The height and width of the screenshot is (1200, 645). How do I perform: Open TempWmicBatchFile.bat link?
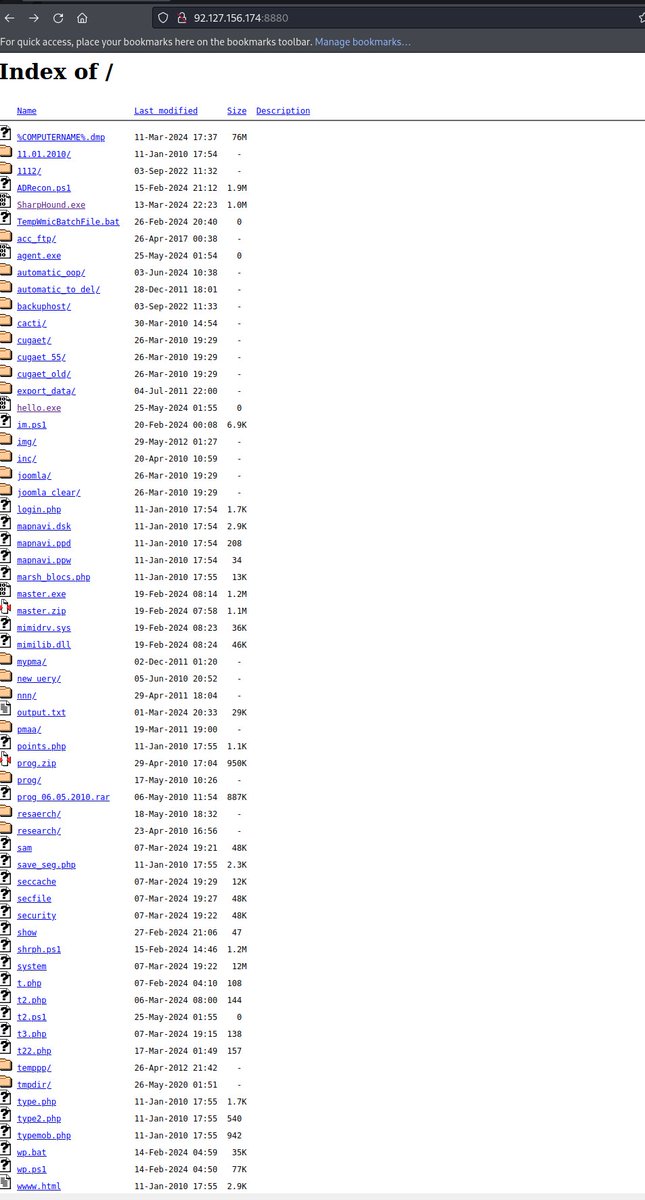tap(68, 222)
